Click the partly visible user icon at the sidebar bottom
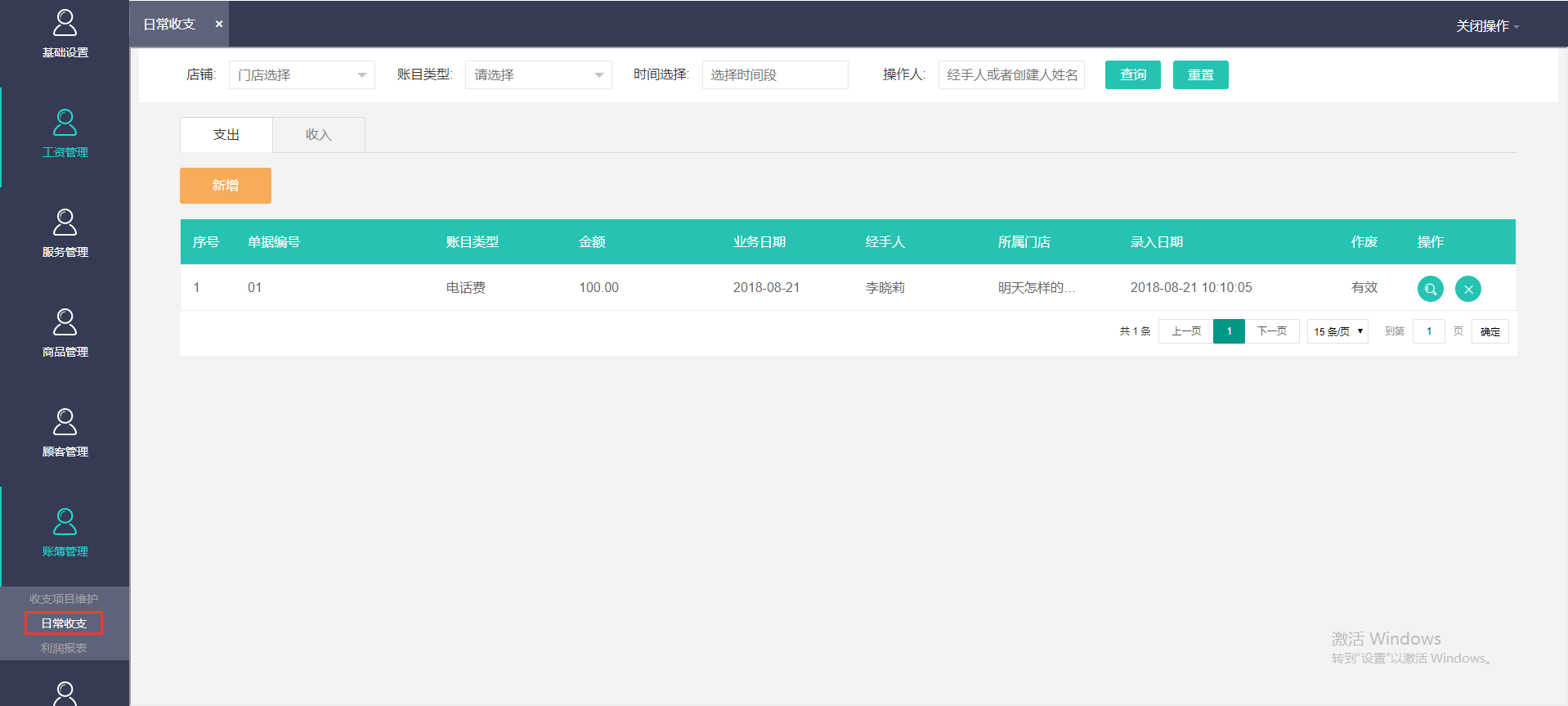Image resolution: width=1568 pixels, height=706 pixels. tap(65, 693)
